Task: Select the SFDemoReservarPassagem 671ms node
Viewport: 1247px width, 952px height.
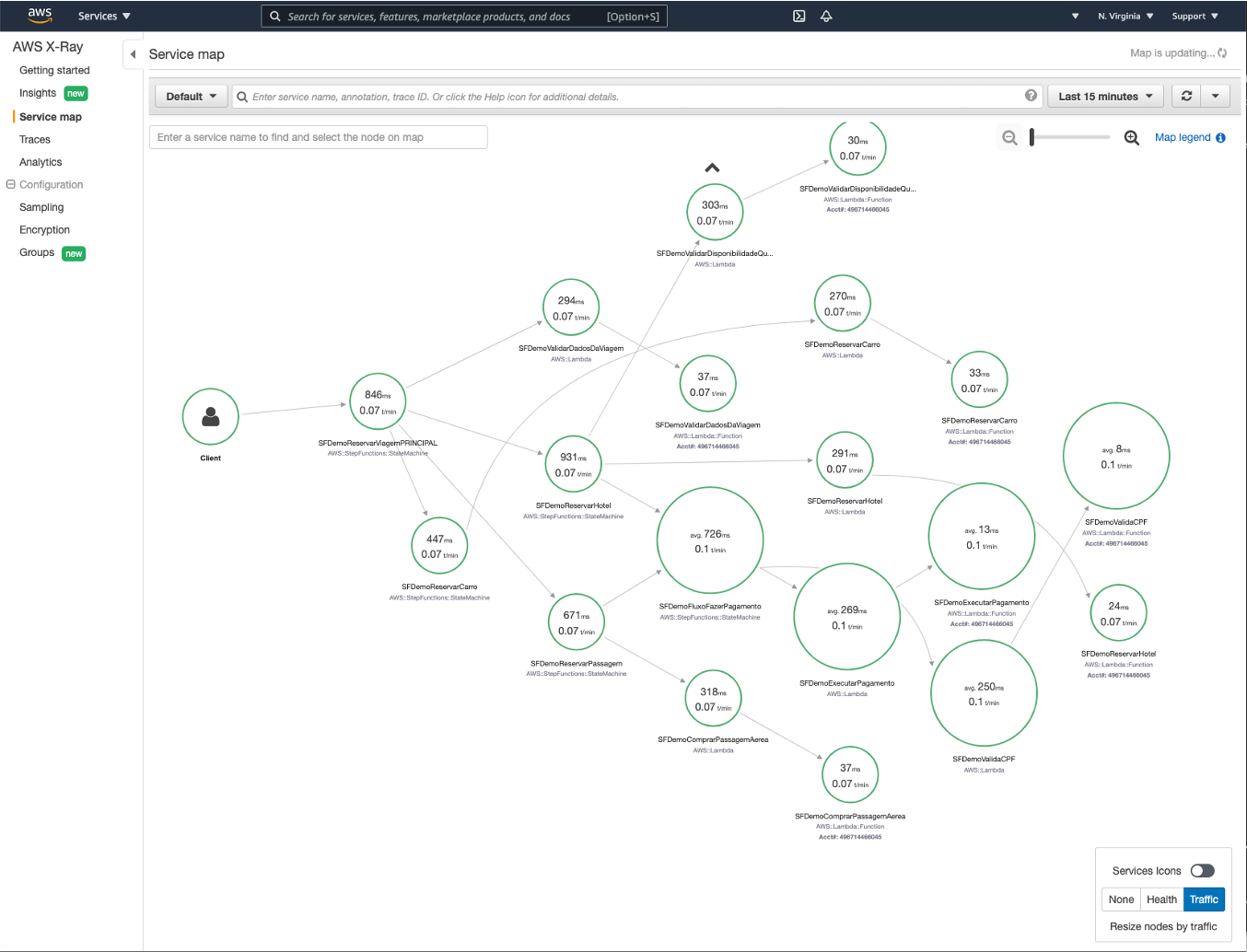Action: pyautogui.click(x=577, y=621)
